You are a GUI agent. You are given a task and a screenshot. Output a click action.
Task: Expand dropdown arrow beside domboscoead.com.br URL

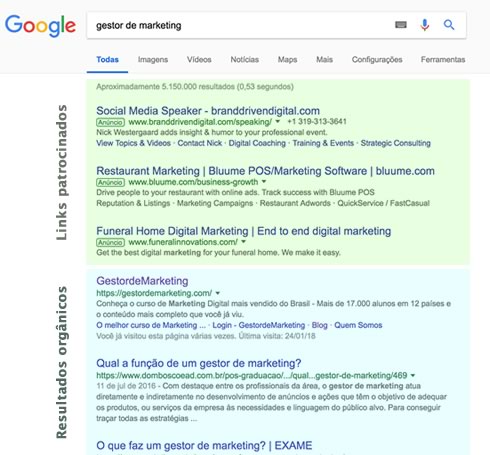click(x=413, y=376)
